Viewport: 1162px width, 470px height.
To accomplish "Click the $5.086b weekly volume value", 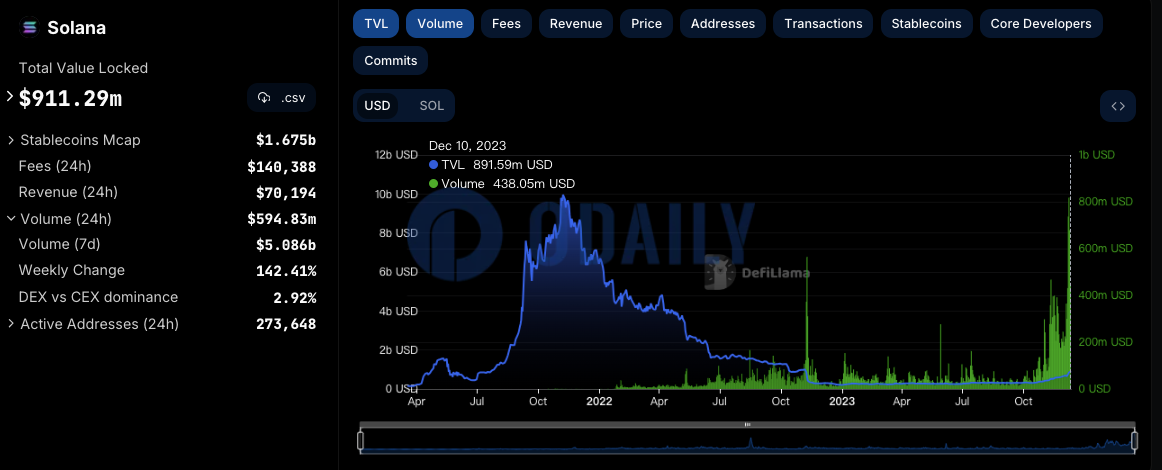I will (x=286, y=245).
